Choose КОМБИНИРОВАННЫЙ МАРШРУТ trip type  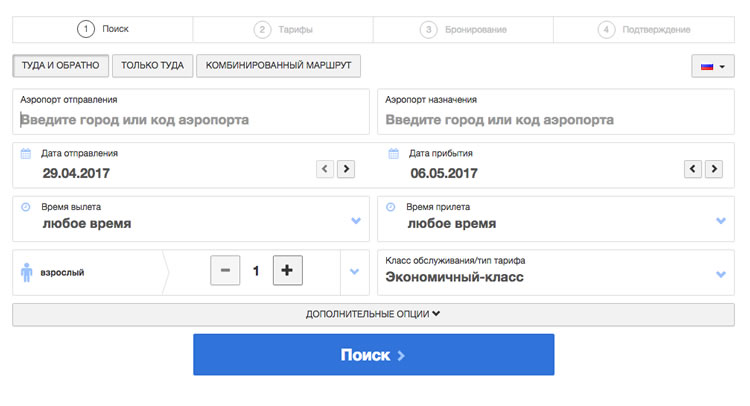click(278, 66)
